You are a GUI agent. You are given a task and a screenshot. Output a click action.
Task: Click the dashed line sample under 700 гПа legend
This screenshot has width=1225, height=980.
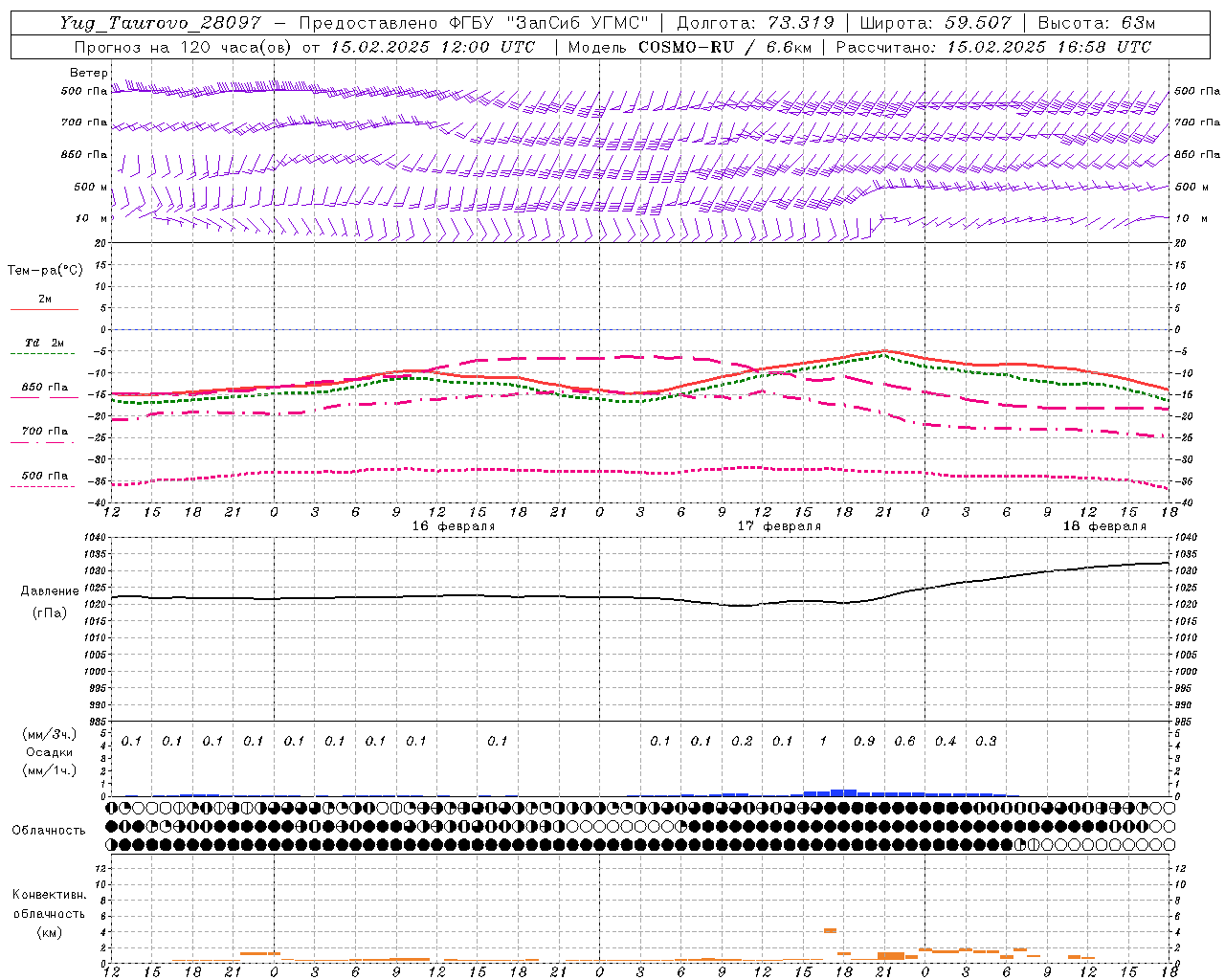[x=43, y=442]
